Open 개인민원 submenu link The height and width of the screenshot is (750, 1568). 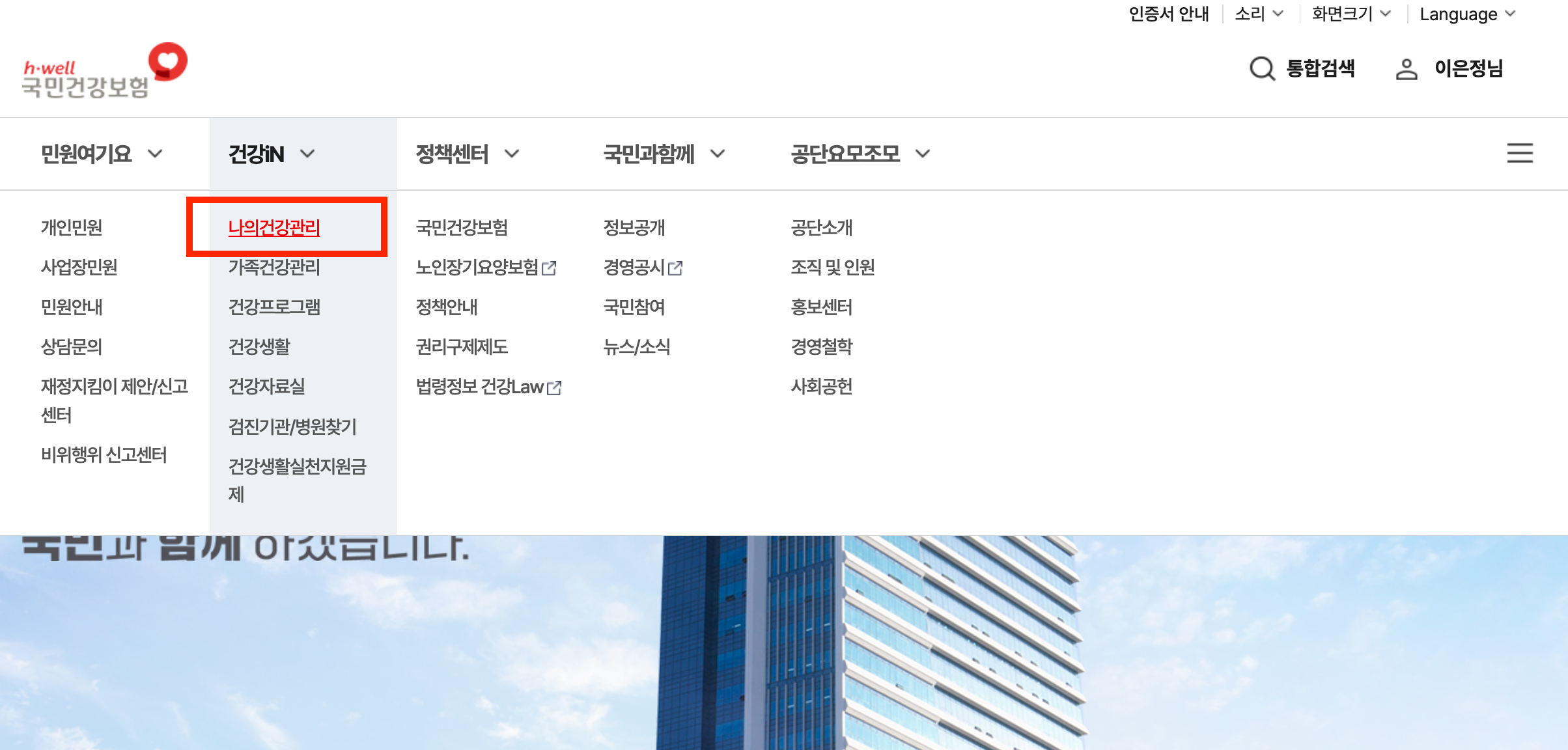coord(72,227)
